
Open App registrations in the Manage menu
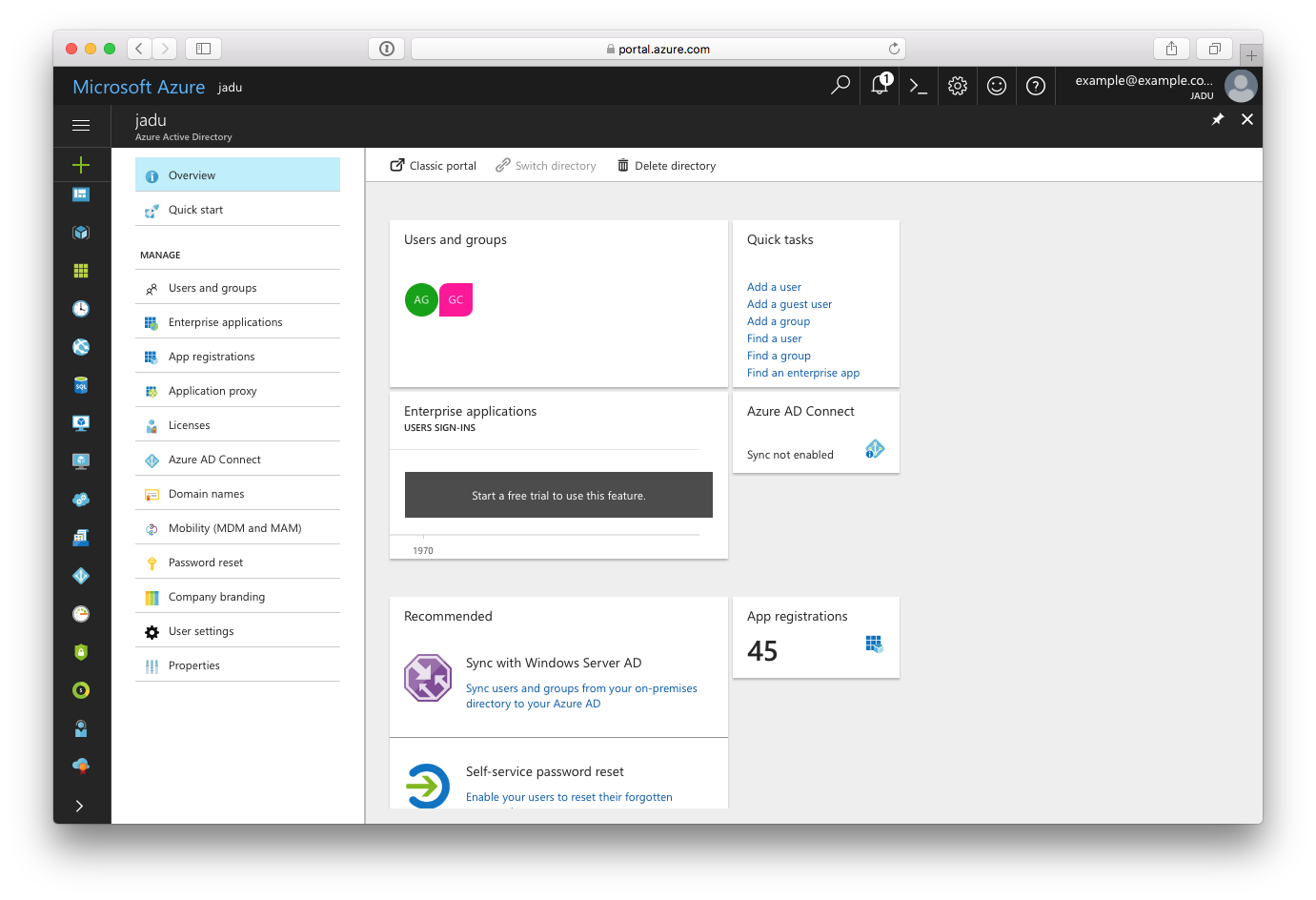pos(237,357)
